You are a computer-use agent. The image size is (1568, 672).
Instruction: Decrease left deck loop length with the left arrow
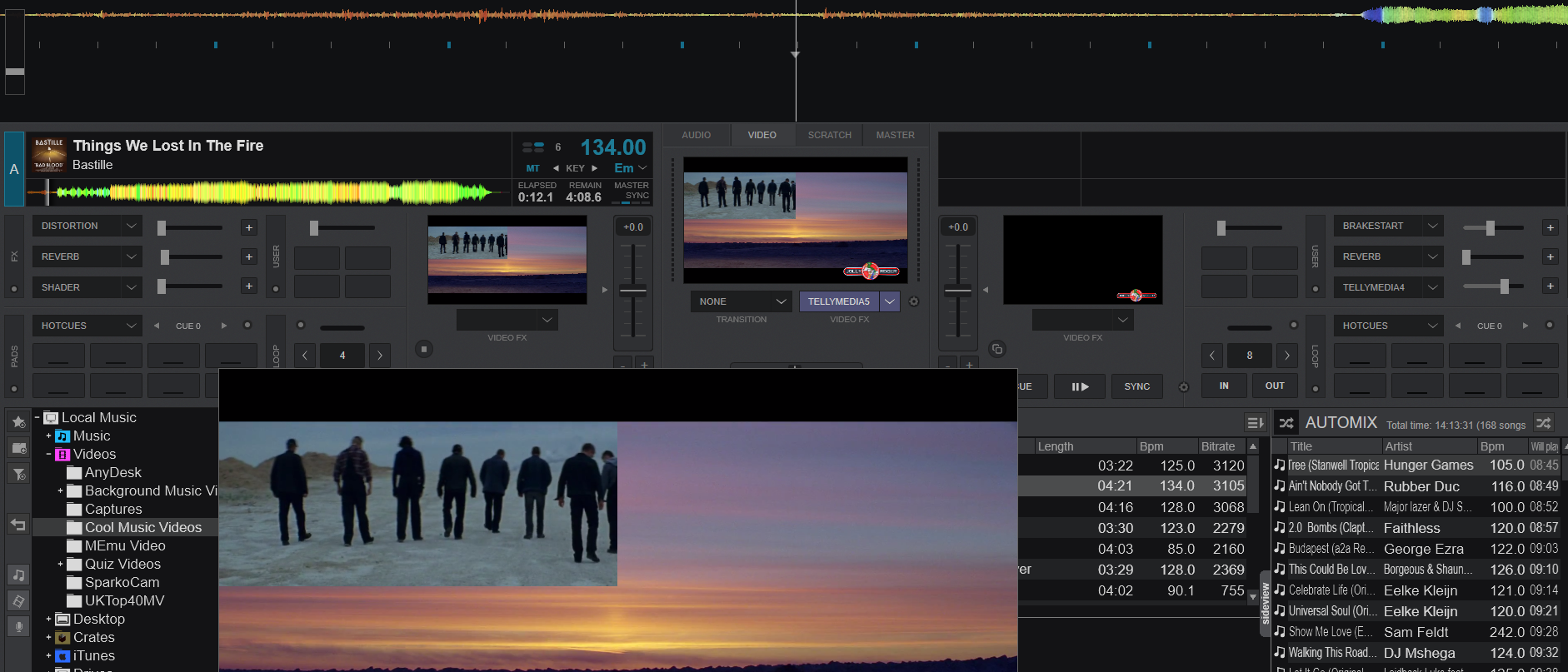tap(305, 356)
